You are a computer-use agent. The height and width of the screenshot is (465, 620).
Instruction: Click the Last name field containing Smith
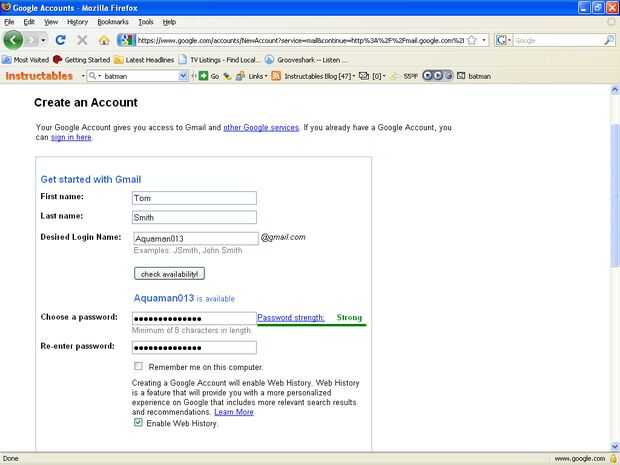[194, 217]
